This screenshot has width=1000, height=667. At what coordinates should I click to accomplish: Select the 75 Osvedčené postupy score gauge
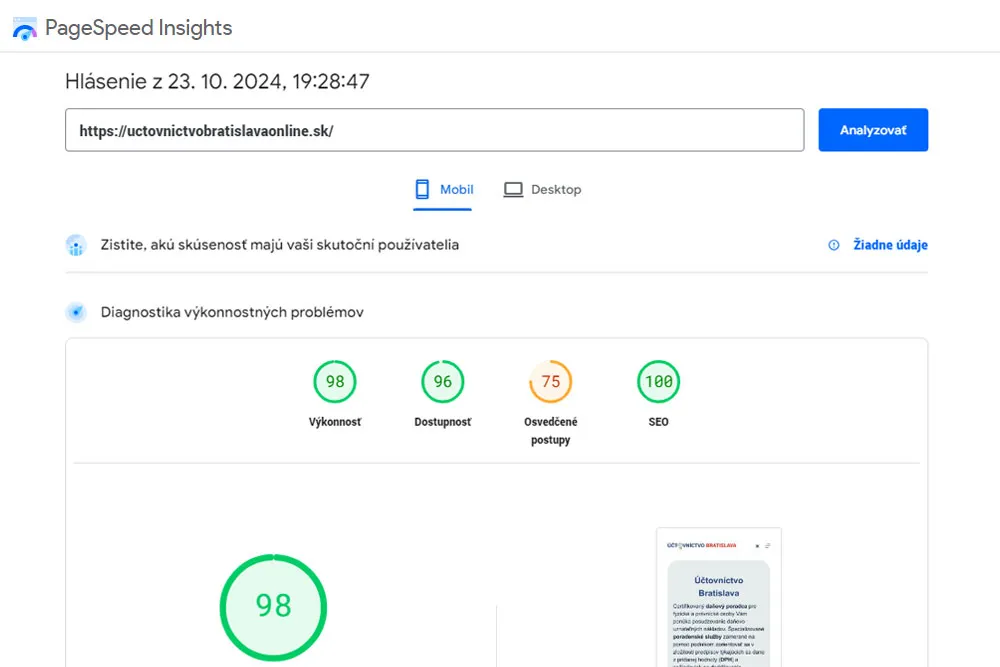pyautogui.click(x=550, y=381)
